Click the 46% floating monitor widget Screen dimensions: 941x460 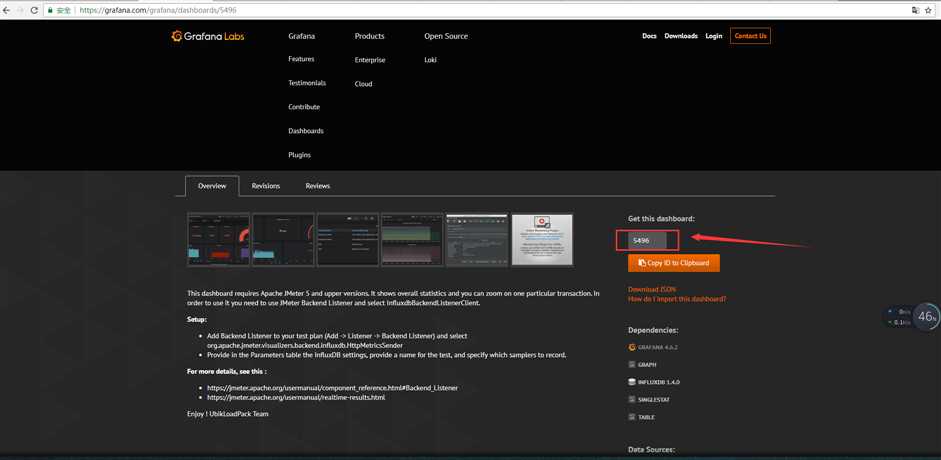[927, 317]
